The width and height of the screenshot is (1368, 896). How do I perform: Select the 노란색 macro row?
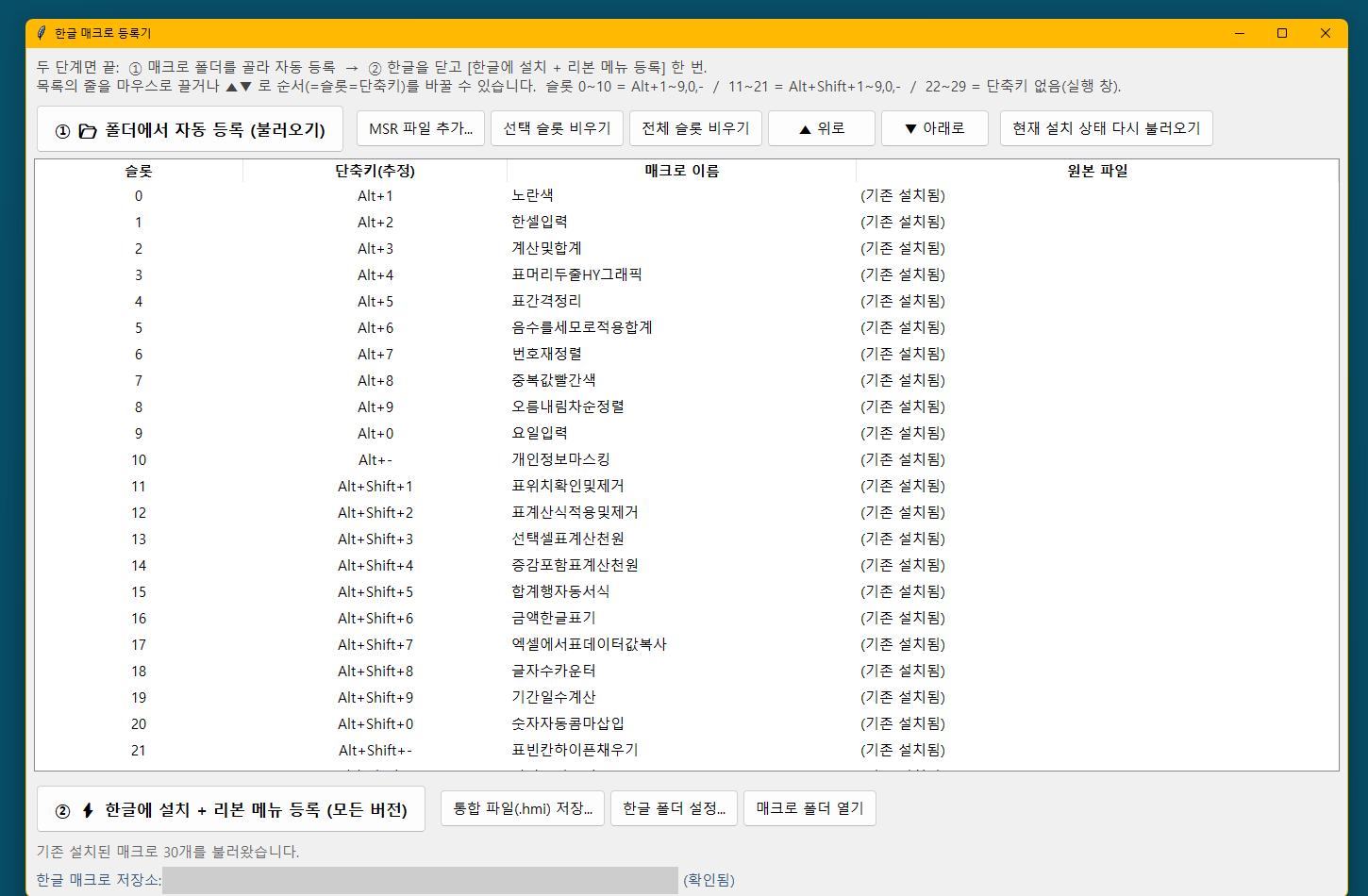pyautogui.click(x=687, y=195)
